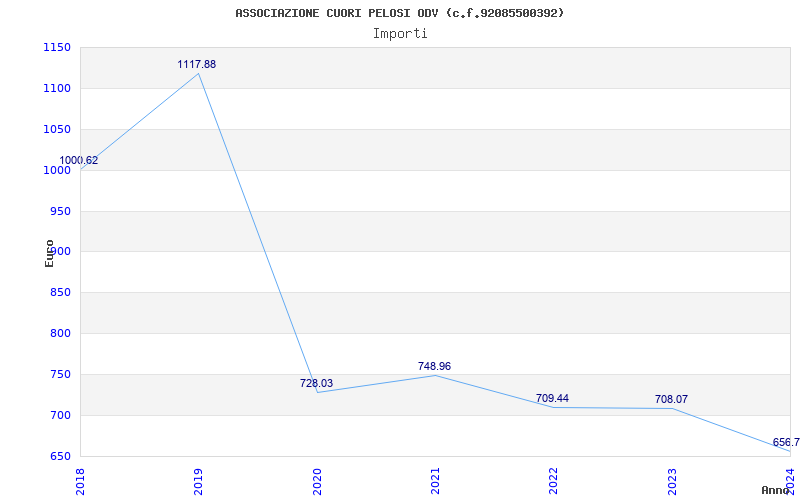Click the Importi subtitle
800x500 pixels.
coord(400,34)
